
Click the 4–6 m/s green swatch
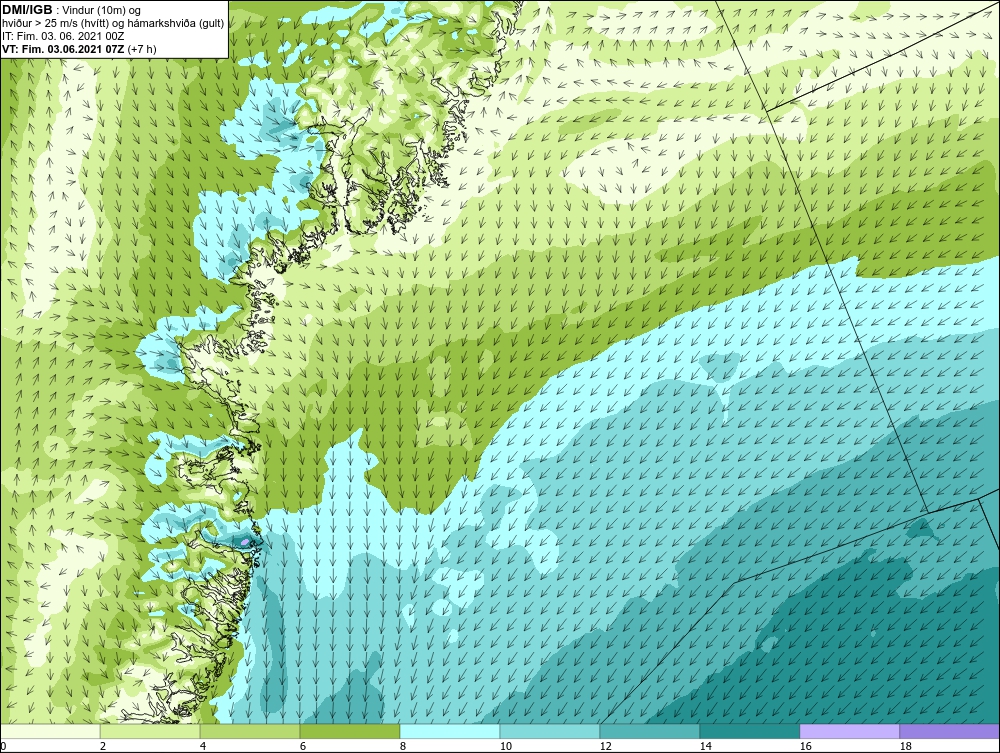250,731
